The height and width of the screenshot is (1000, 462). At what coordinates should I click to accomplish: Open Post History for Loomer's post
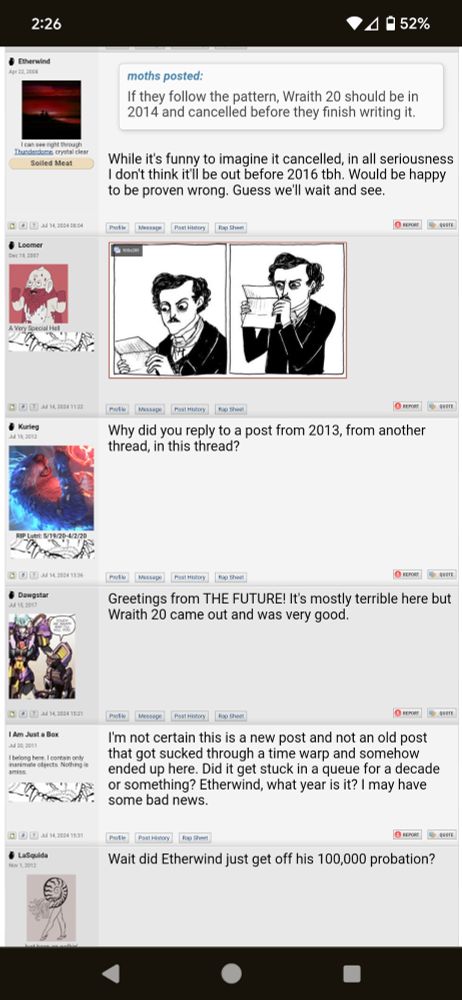pyautogui.click(x=190, y=409)
